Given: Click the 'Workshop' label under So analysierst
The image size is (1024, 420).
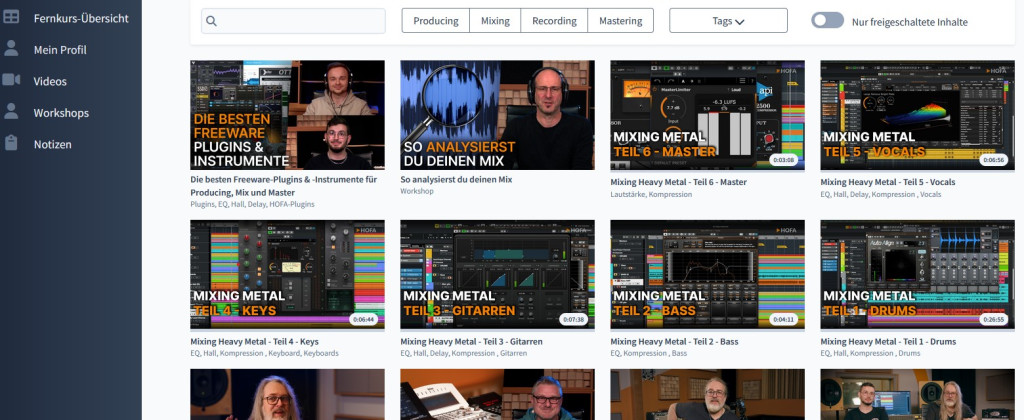Looking at the screenshot, I should click(417, 191).
